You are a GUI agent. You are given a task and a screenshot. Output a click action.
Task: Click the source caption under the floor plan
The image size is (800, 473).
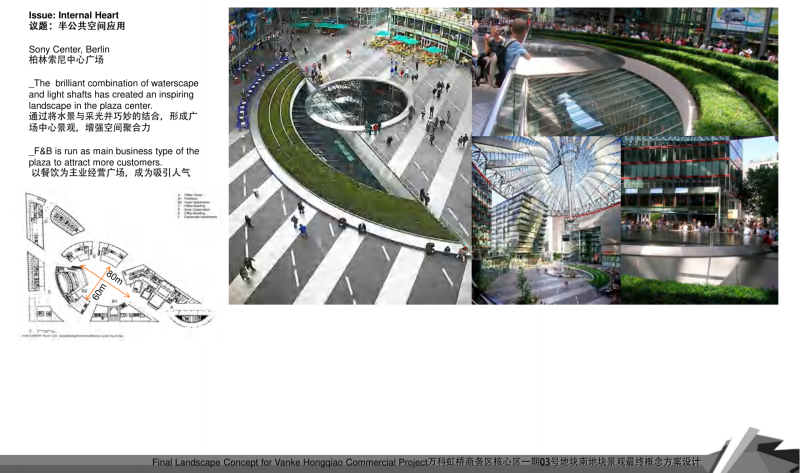[x=72, y=336]
